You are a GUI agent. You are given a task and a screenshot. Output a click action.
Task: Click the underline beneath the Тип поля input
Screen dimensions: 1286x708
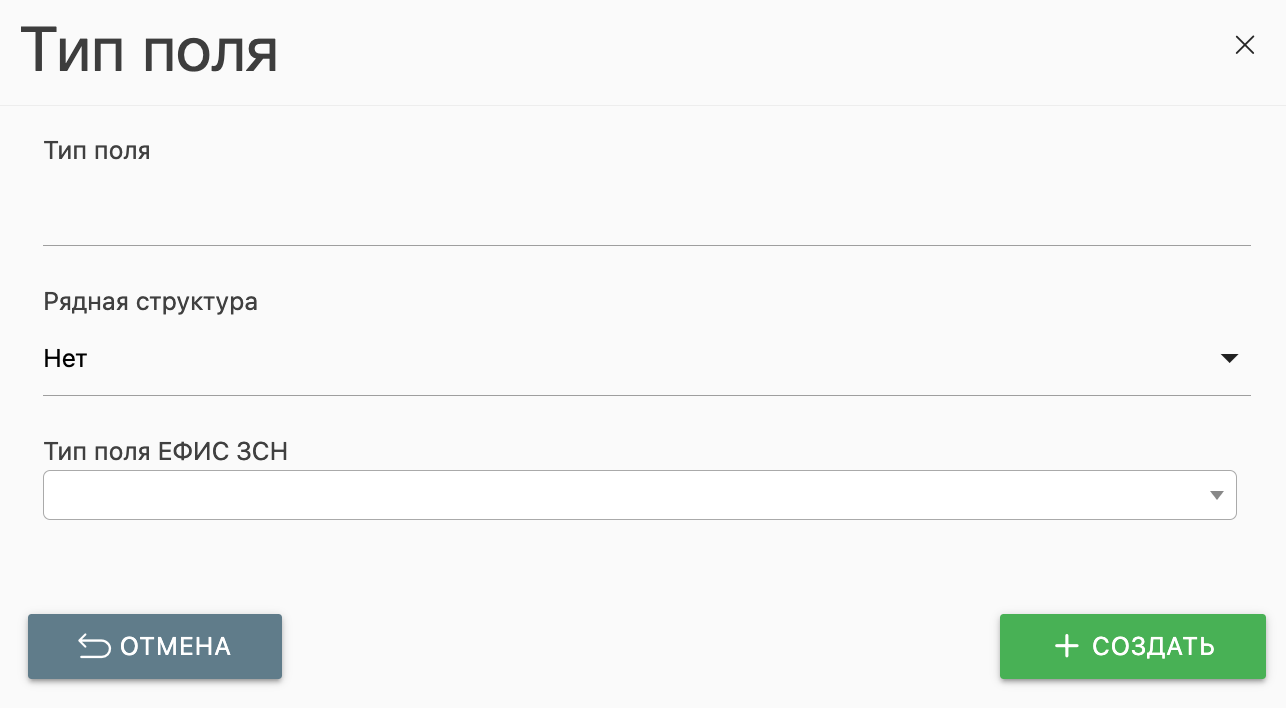pos(646,245)
